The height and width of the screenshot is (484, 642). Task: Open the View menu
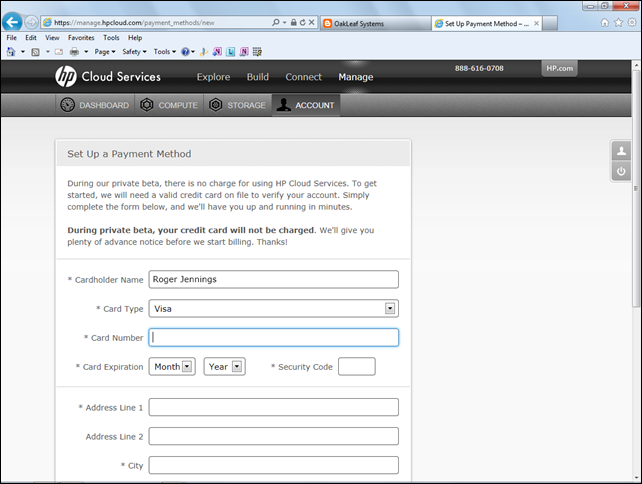pyautogui.click(x=52, y=38)
